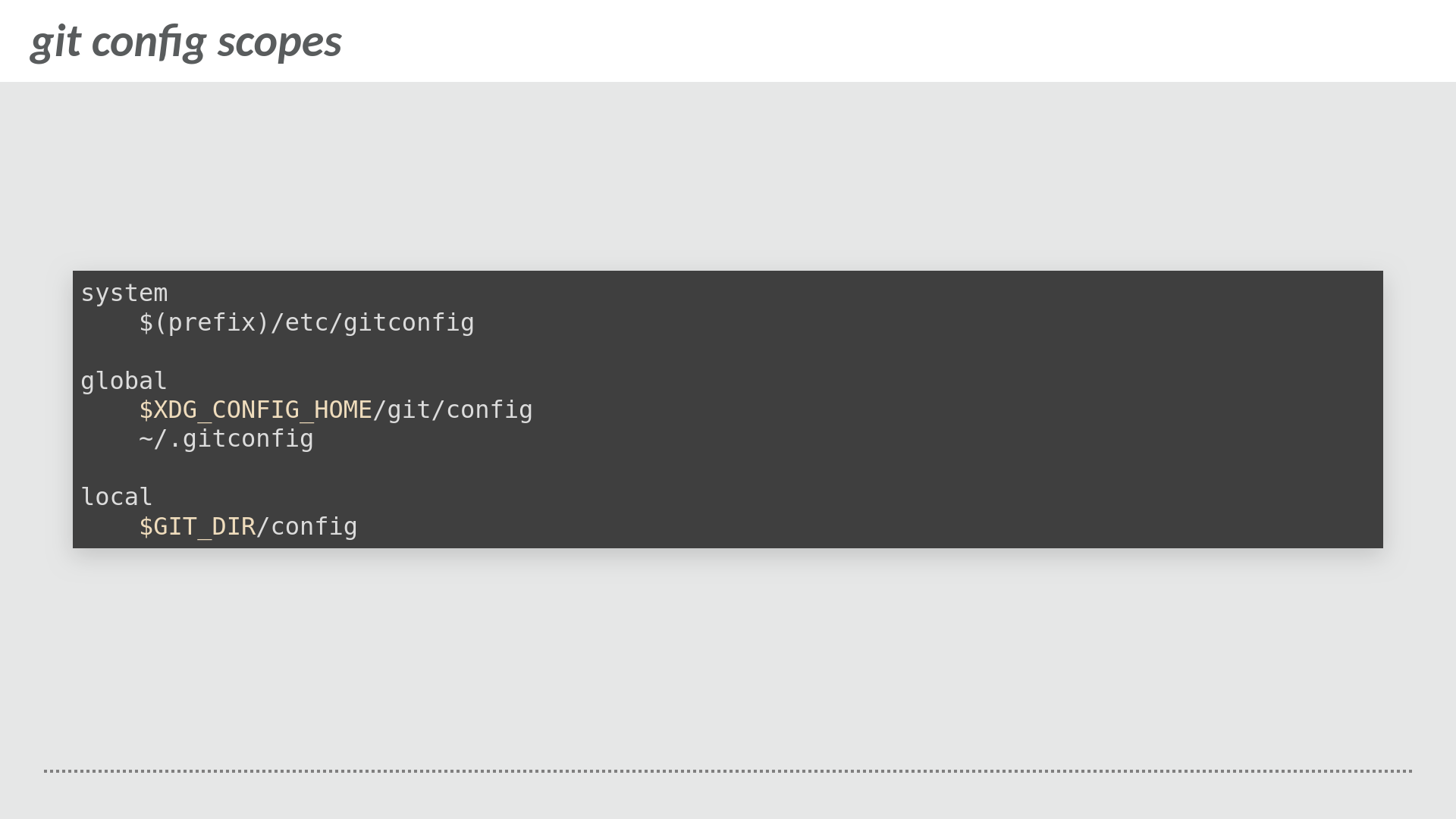Viewport: 1456px width, 819px height.
Task: Click the gray footer area below the dotted line
Action: [728, 796]
